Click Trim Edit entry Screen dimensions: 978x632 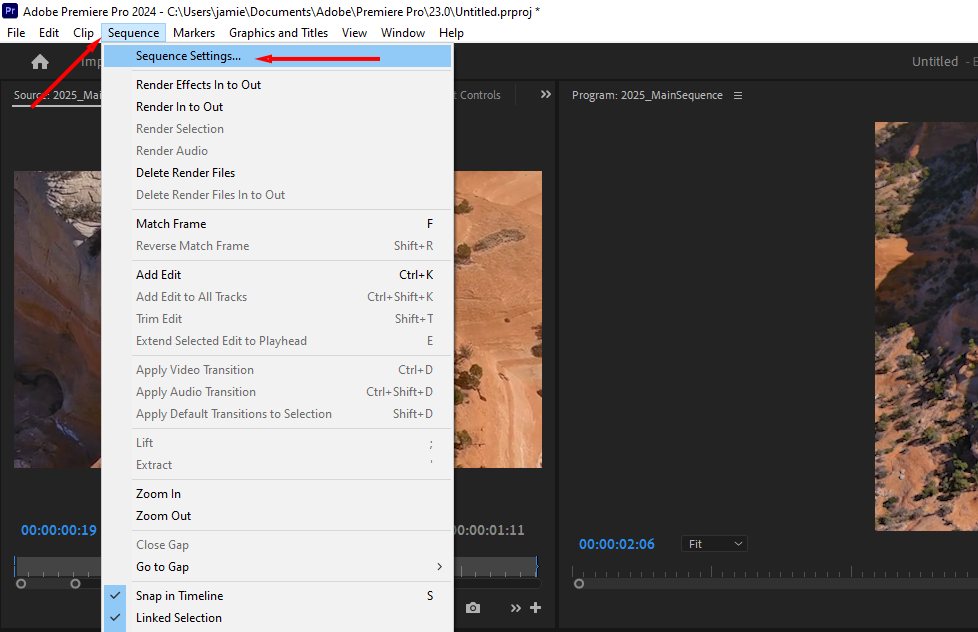coord(278,319)
